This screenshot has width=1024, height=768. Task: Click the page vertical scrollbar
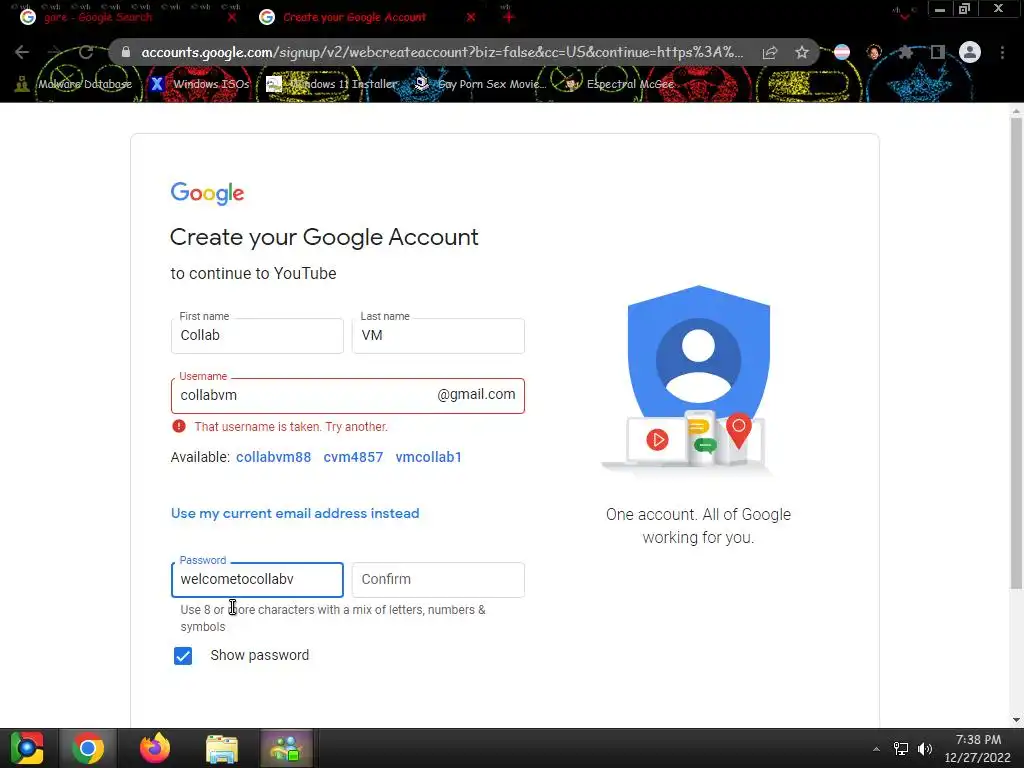click(x=1016, y=353)
